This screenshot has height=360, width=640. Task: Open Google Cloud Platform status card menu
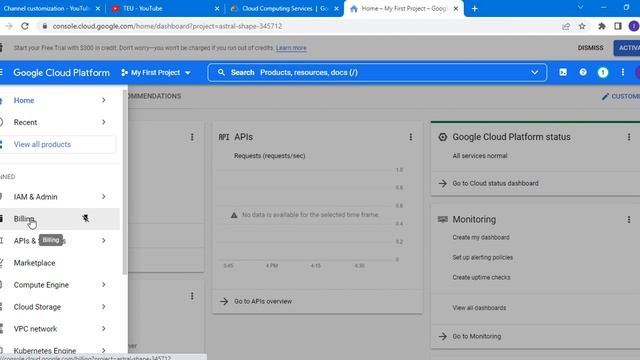pos(629,137)
